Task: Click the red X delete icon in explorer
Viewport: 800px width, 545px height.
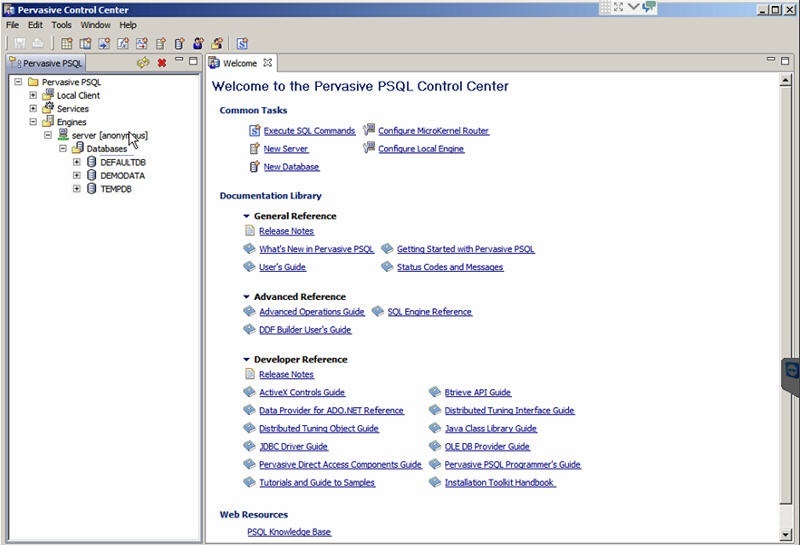Action: (162, 63)
